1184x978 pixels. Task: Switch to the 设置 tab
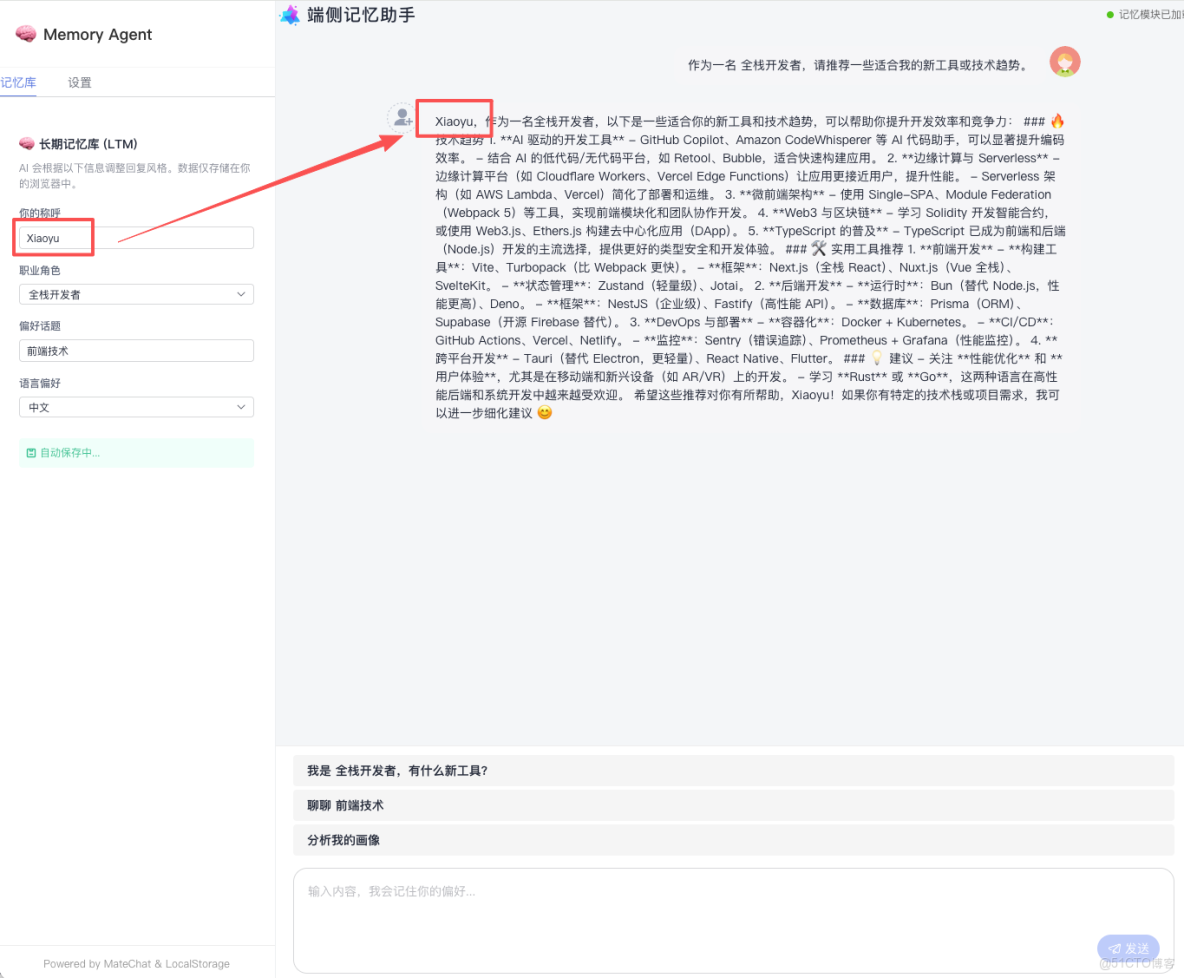pyautogui.click(x=79, y=82)
